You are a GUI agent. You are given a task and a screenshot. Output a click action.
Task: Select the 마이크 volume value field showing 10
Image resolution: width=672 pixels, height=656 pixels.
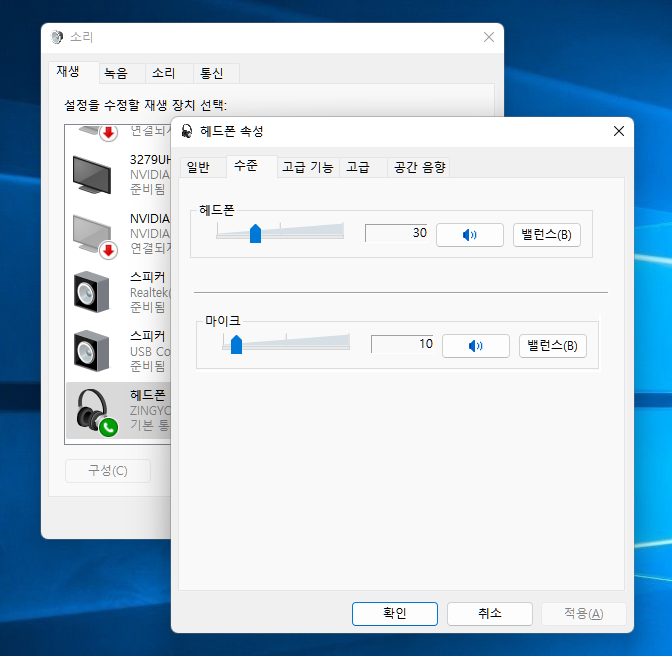[402, 344]
